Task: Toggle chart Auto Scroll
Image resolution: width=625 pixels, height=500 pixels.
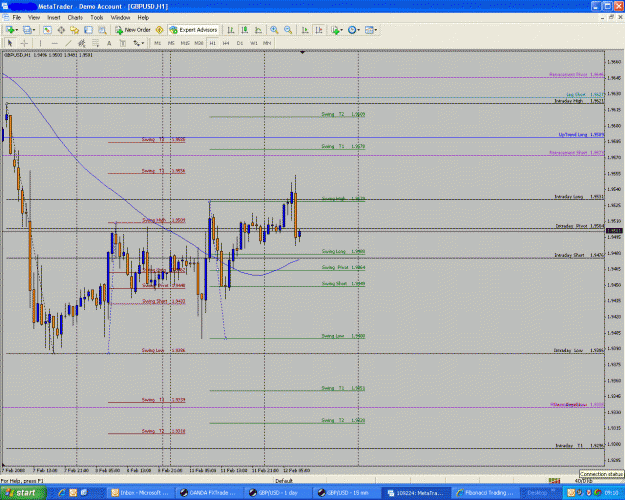Action: pyautogui.click(x=305, y=30)
